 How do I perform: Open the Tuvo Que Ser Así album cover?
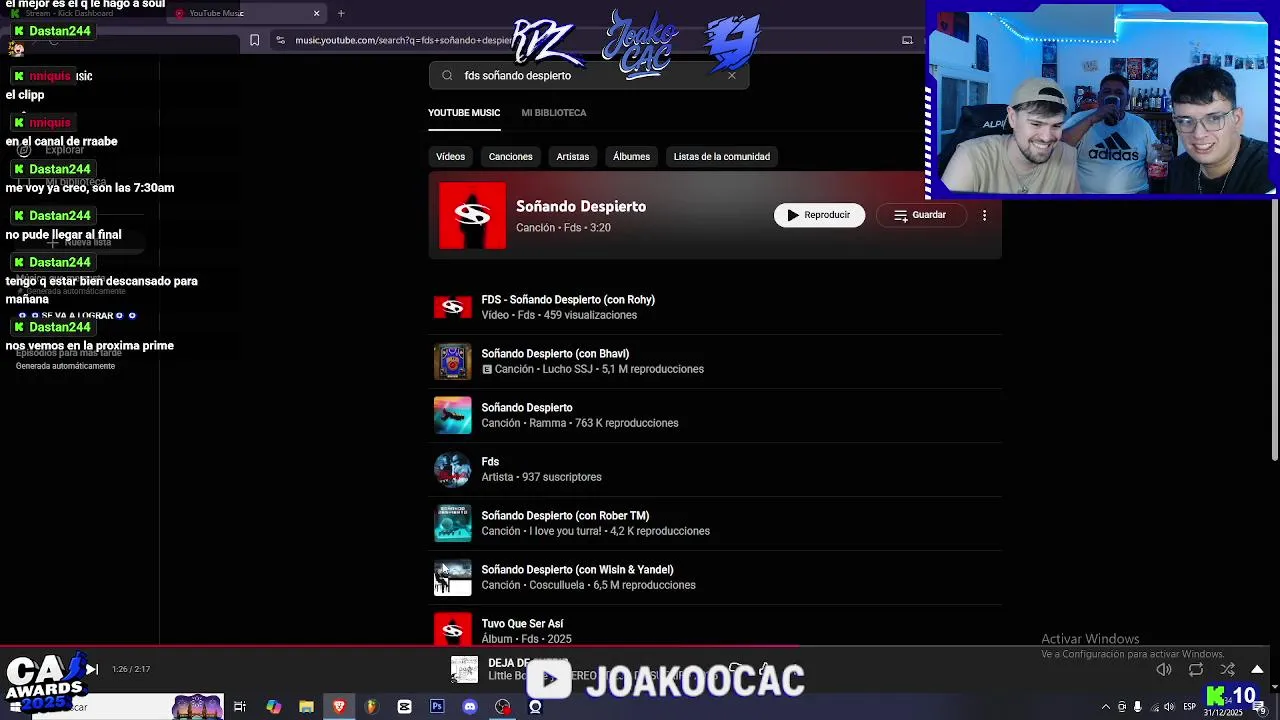[x=452, y=630]
